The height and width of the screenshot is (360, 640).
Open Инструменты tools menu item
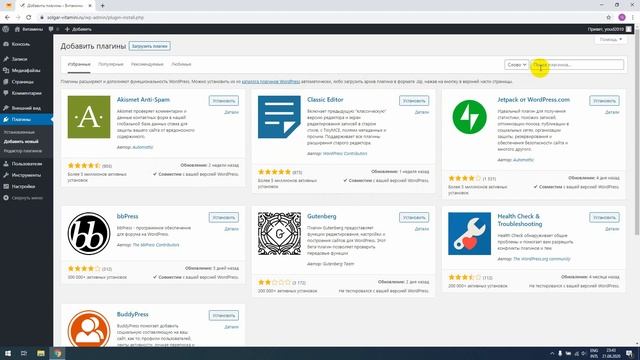[x=26, y=175]
